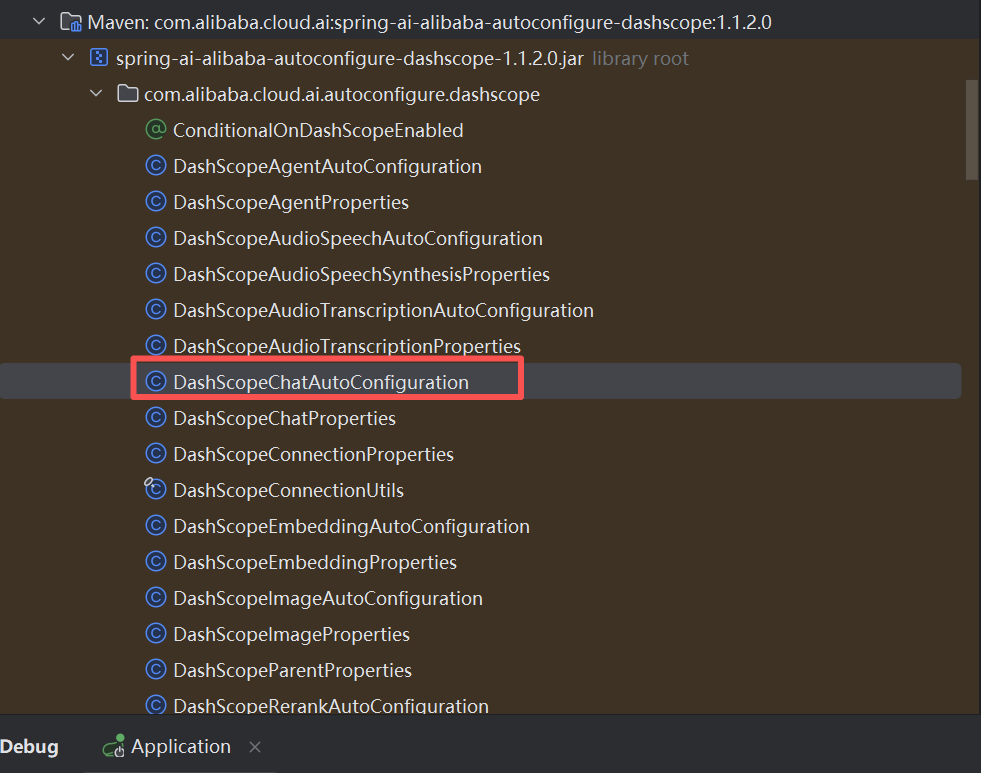Click the DashScopeAgentProperties class icon
Image resolution: width=981 pixels, height=773 pixels.
(156, 201)
